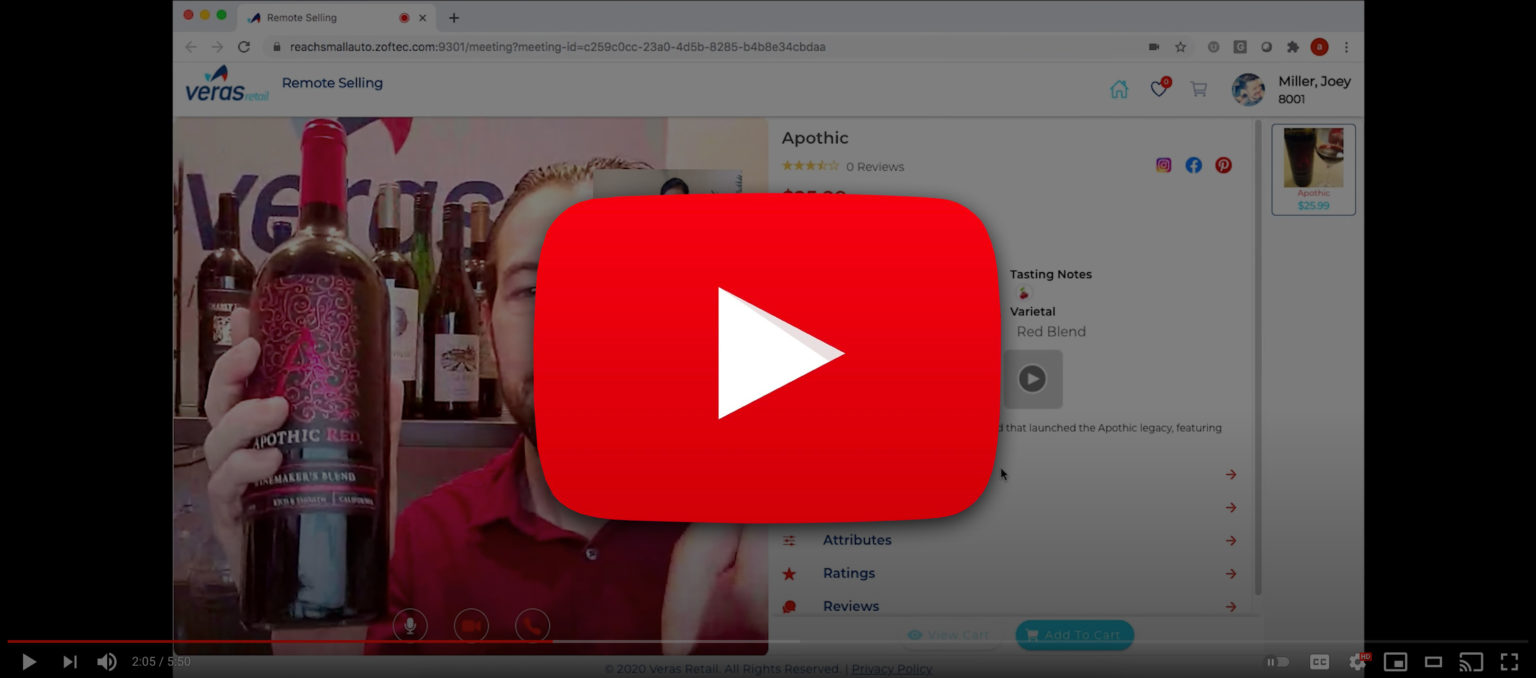
Task: Switch to theater mode
Action: click(x=1433, y=661)
